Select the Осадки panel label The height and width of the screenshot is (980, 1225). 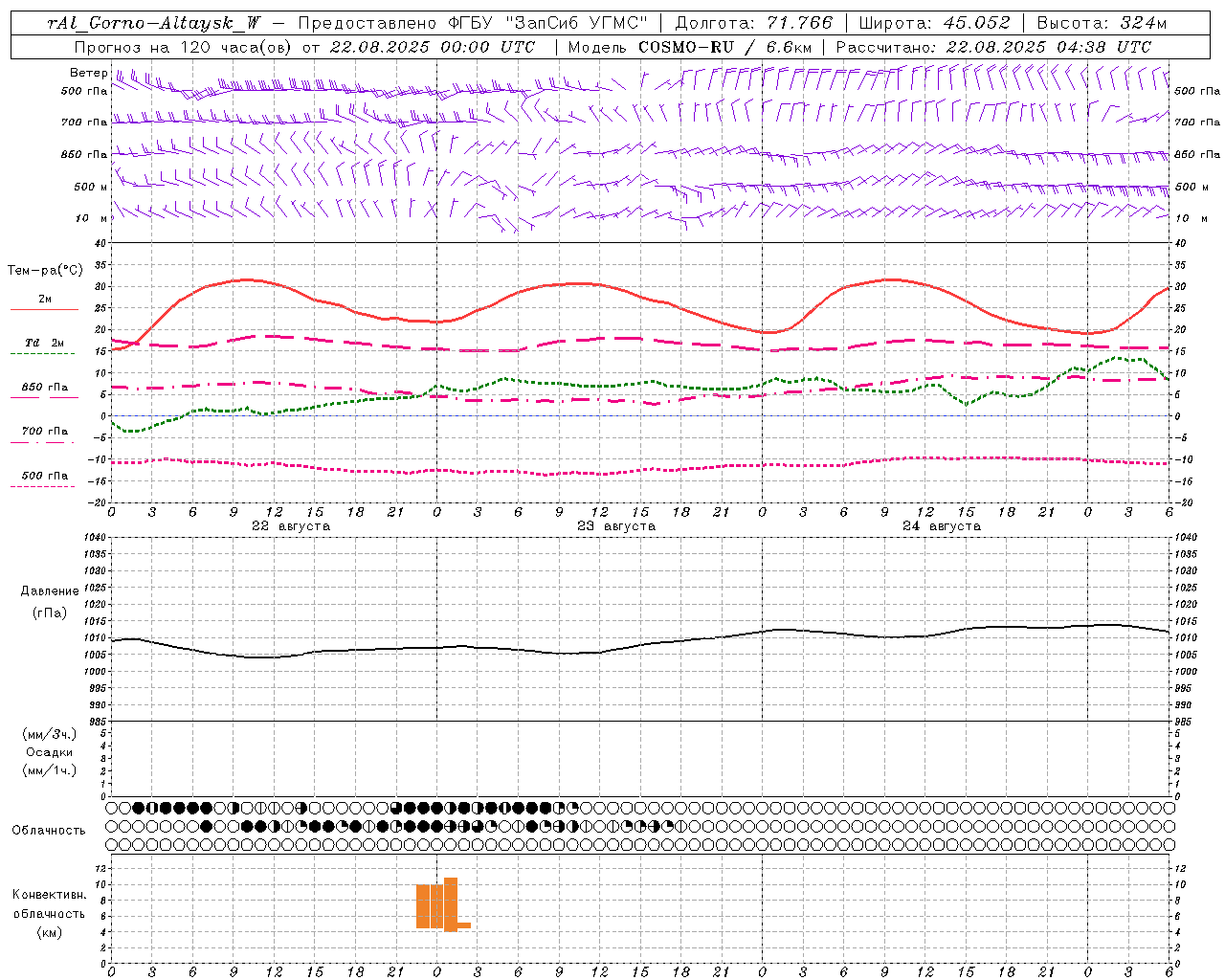pyautogui.click(x=50, y=752)
